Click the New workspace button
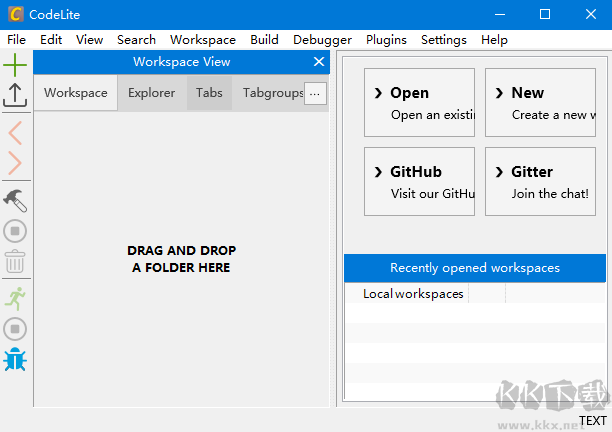Viewport: 612px width, 432px height. pos(540,103)
